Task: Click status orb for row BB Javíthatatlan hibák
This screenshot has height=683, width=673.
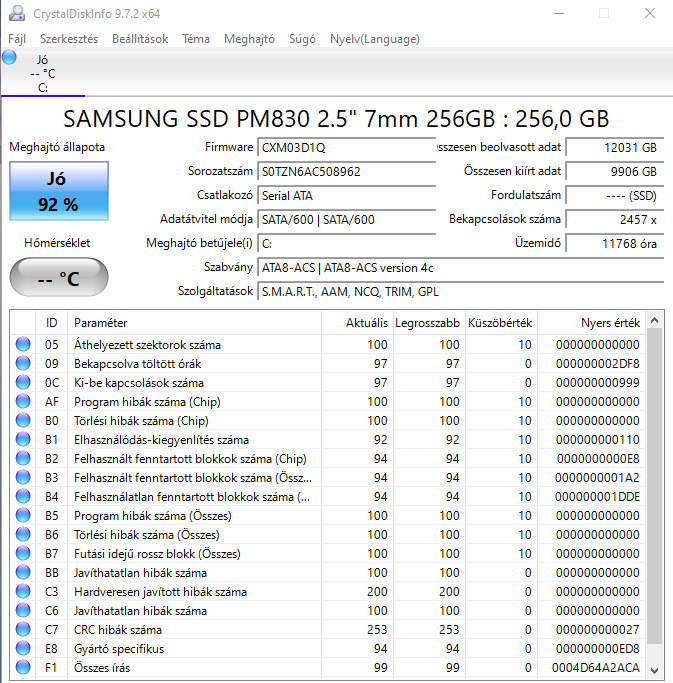Action: 23,572
